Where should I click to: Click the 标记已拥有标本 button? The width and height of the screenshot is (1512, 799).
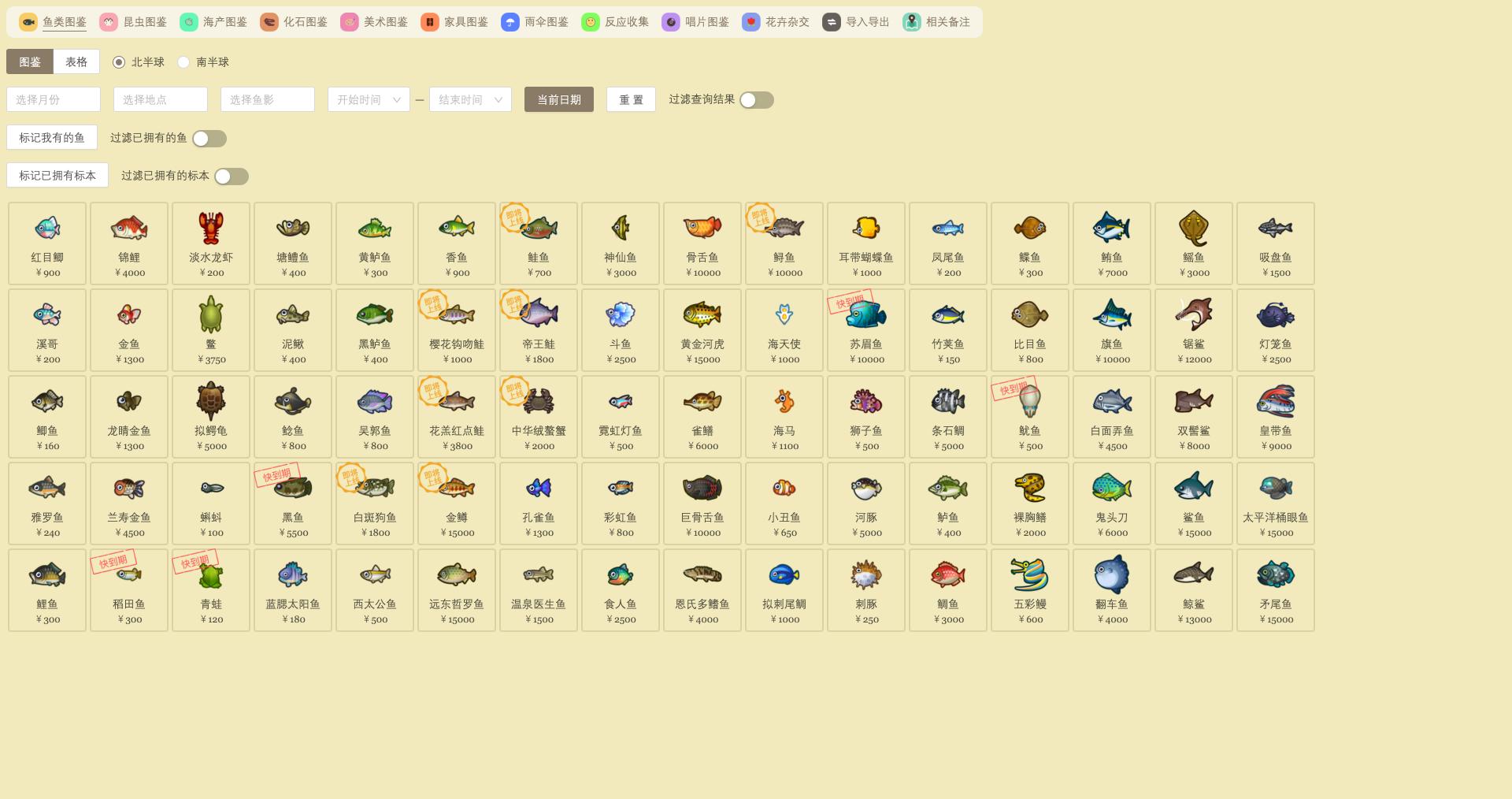[x=57, y=175]
